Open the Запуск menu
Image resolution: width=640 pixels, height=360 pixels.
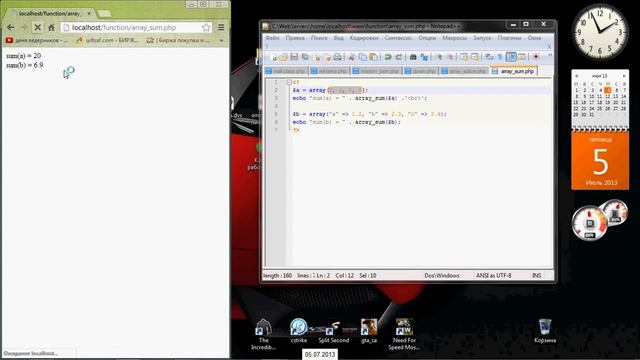click(482, 38)
